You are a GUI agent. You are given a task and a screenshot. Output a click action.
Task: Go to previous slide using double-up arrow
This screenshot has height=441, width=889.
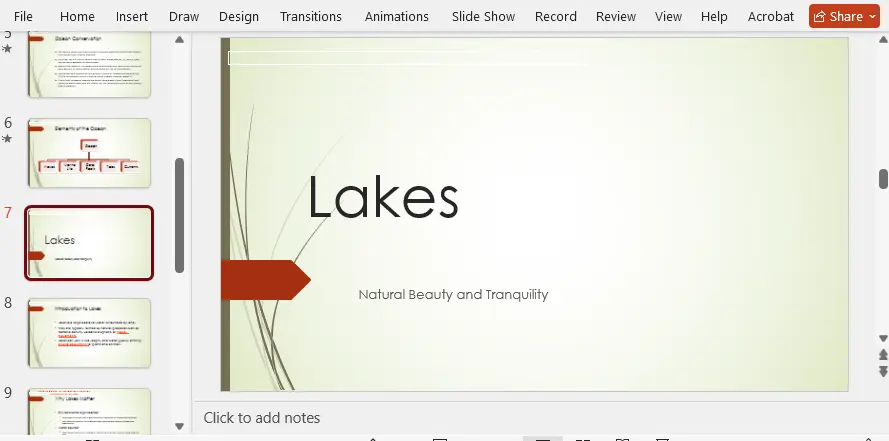click(883, 355)
